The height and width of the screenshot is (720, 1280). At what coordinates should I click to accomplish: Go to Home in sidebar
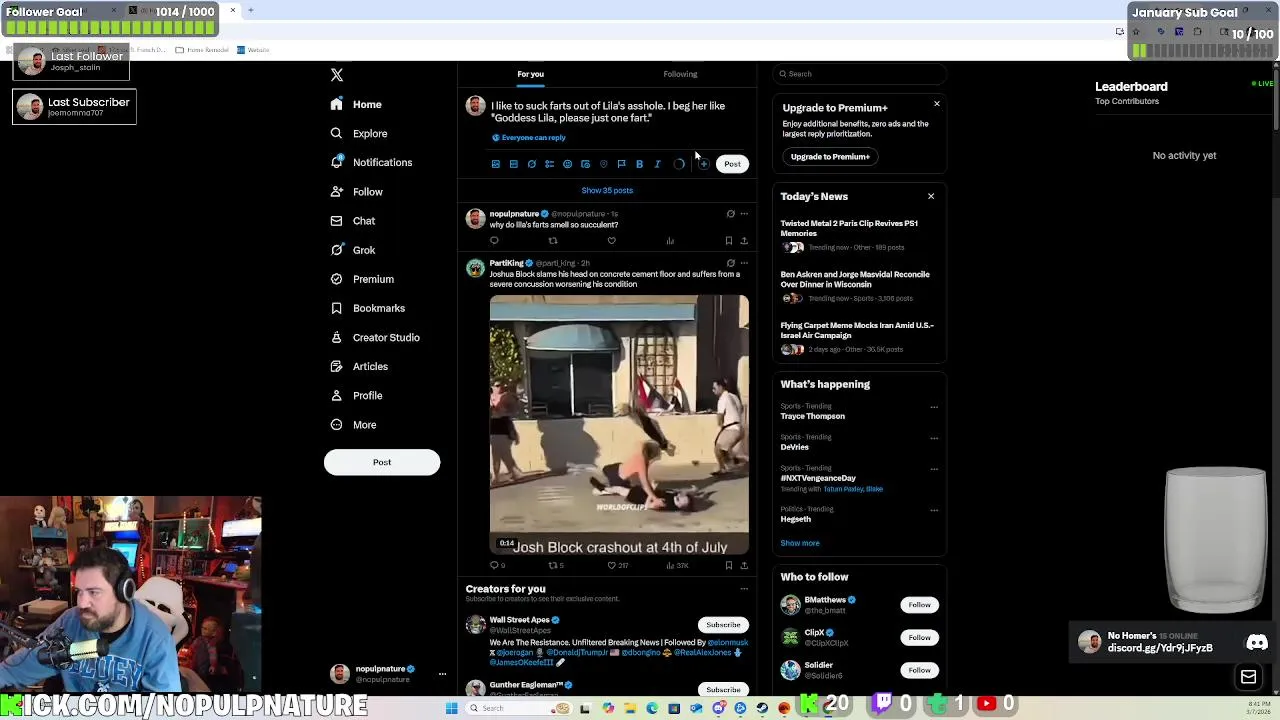356,104
